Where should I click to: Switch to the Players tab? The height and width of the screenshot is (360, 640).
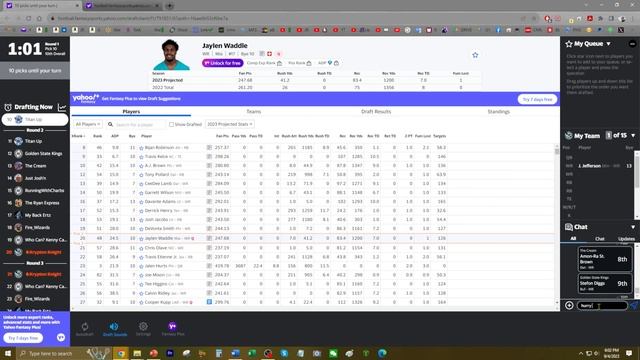(x=131, y=111)
